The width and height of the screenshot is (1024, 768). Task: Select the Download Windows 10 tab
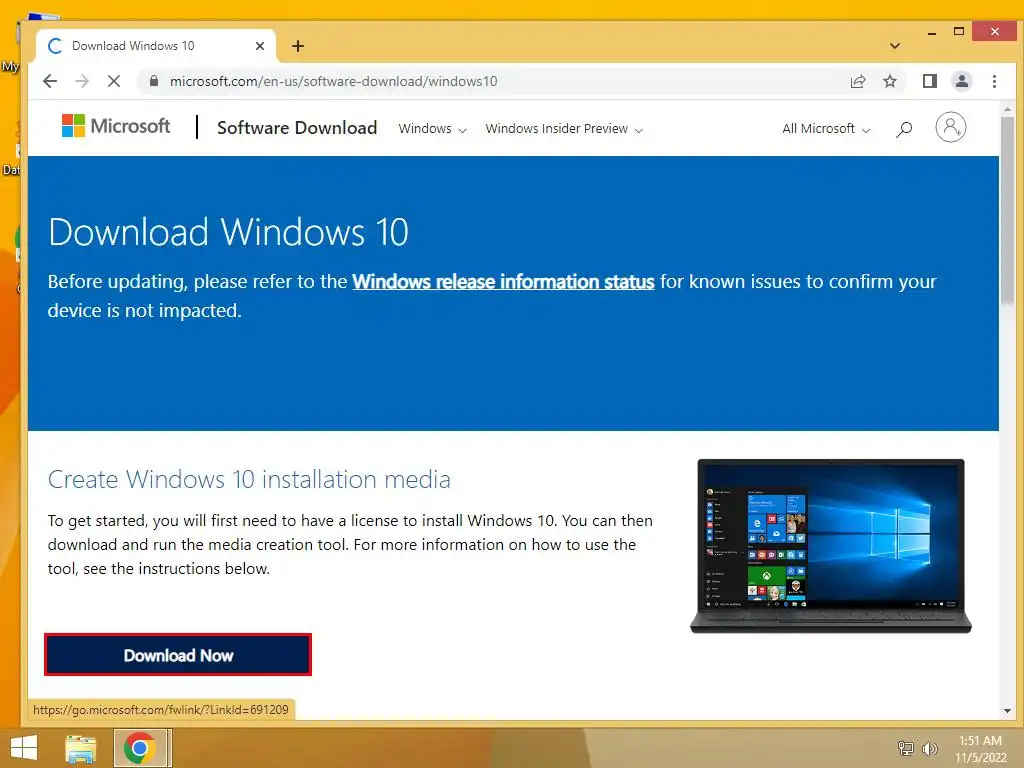pos(155,46)
